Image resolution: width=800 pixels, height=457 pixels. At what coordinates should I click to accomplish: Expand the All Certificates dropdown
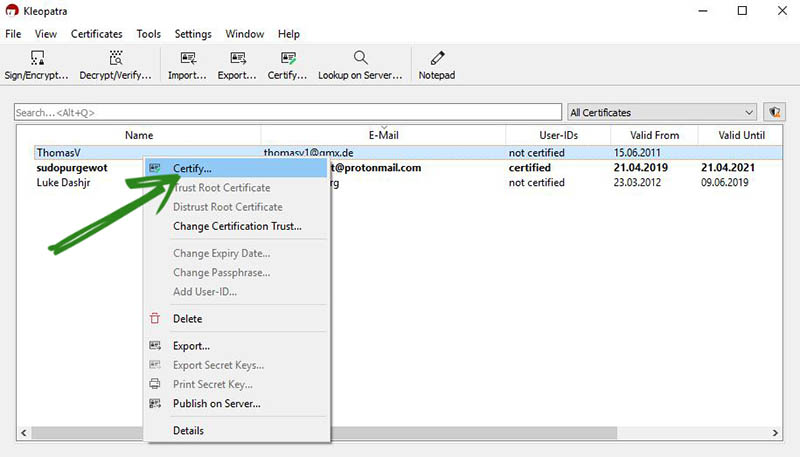(x=663, y=112)
